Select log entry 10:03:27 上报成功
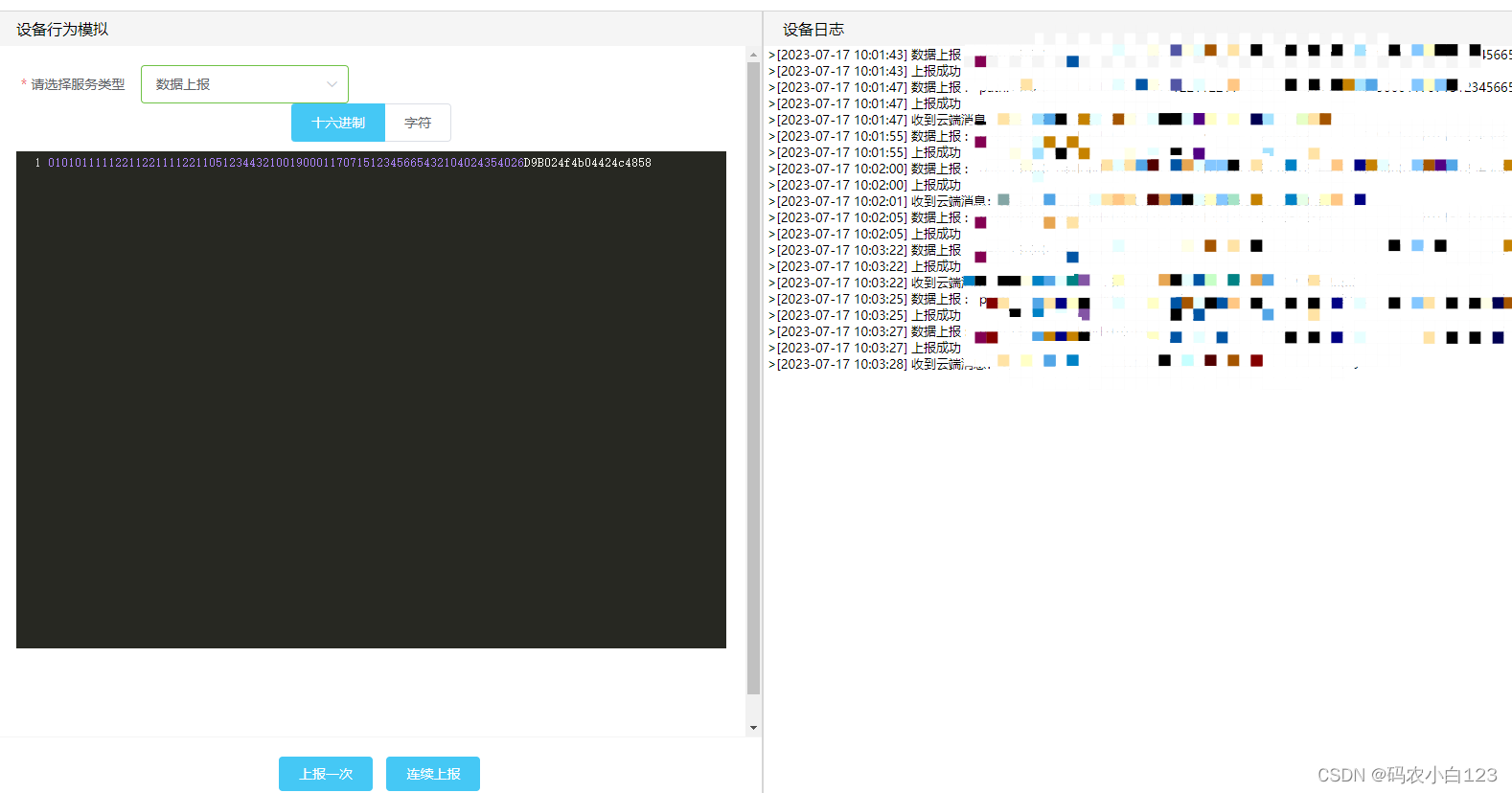Viewport: 1512px width, 793px height. pos(865,348)
